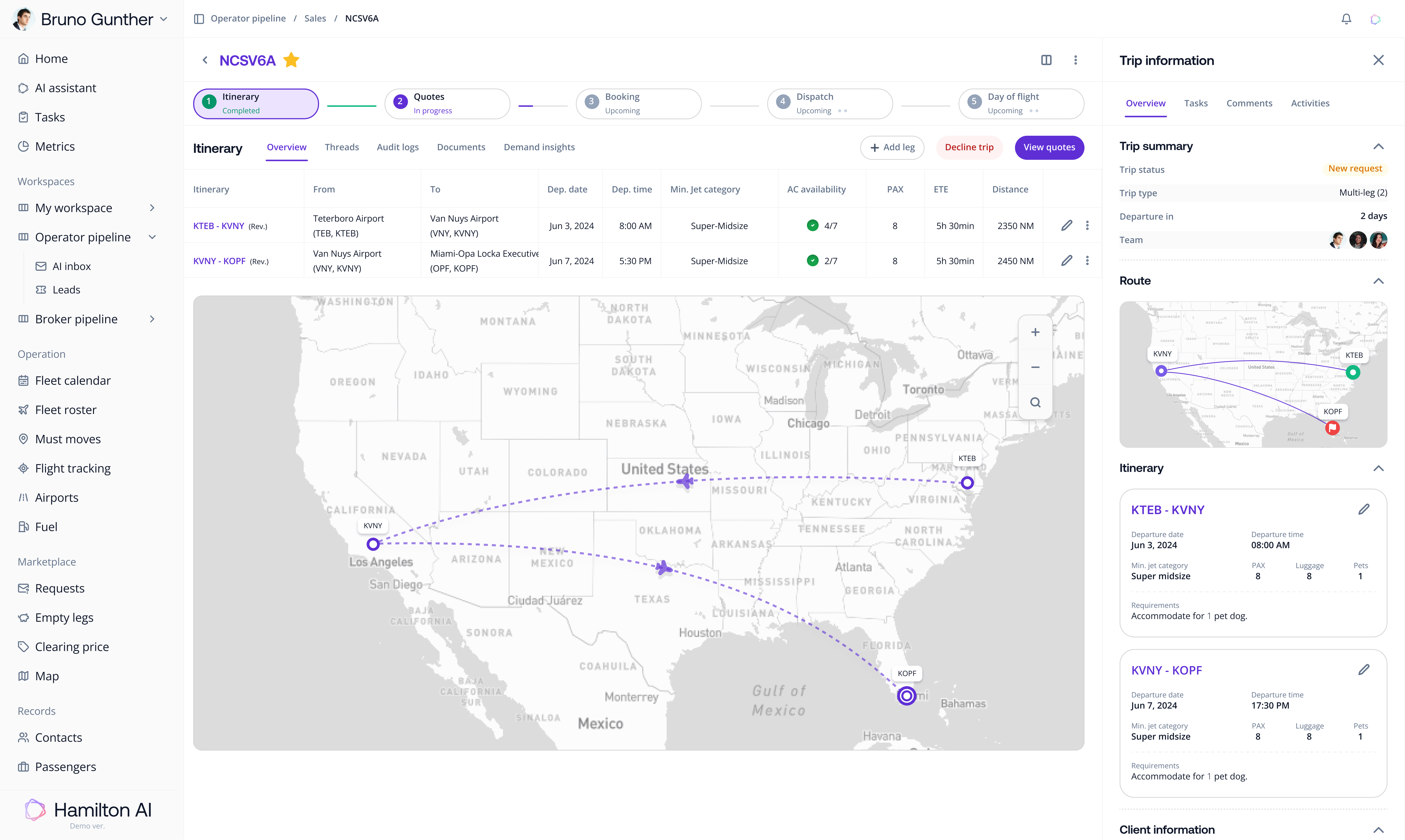Open Must moves
The width and height of the screenshot is (1405, 840).
(x=59, y=439)
